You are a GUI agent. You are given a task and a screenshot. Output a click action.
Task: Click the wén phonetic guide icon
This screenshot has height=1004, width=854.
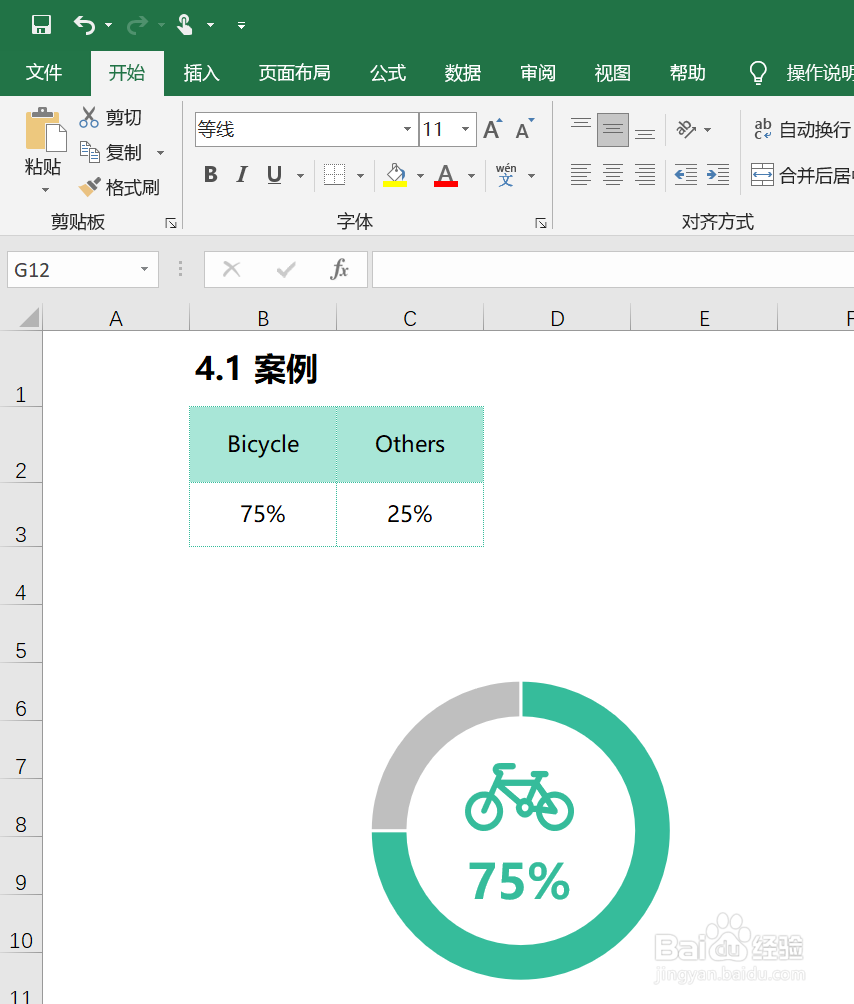click(506, 175)
